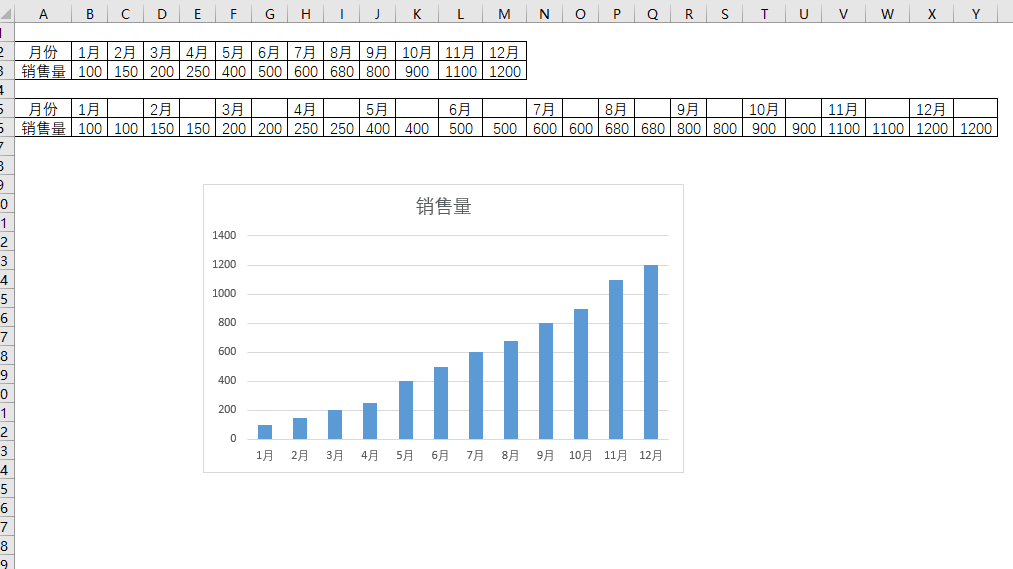Select the 1100 cell under 11月 in first table
Screen dimensions: 1013x569
(x=460, y=71)
